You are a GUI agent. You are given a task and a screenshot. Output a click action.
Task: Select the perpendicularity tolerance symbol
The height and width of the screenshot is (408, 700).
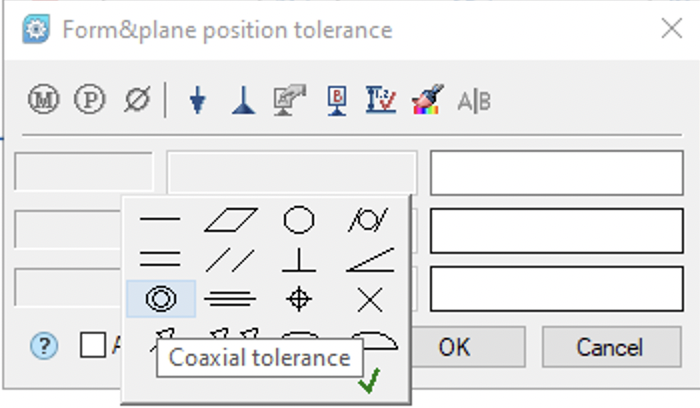click(299, 259)
